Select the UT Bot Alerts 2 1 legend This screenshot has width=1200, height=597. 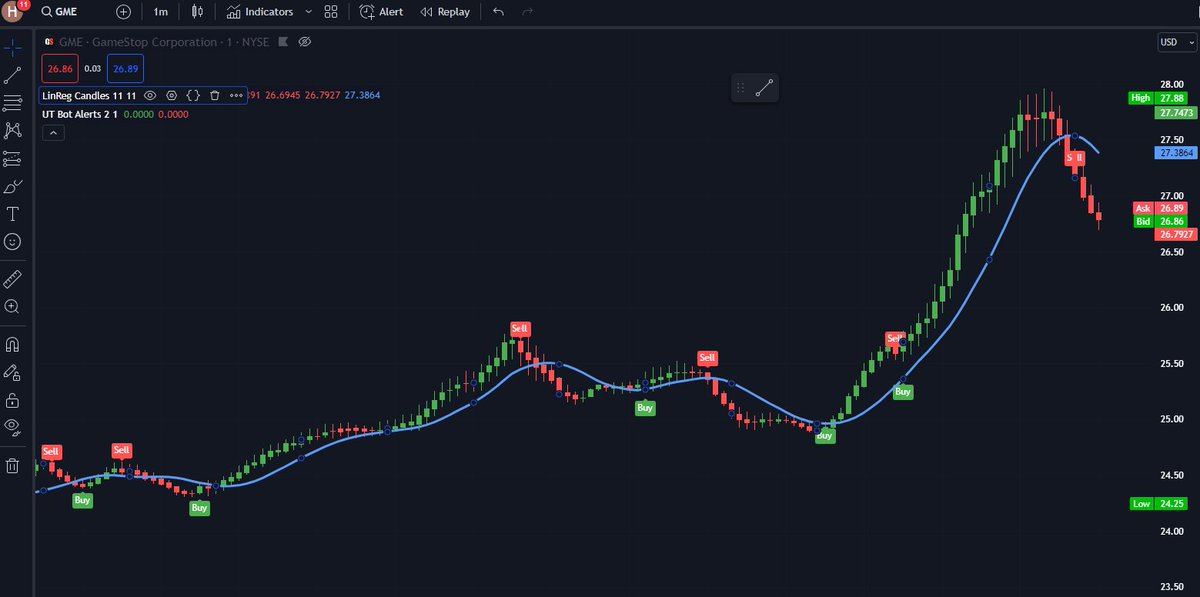(x=80, y=114)
